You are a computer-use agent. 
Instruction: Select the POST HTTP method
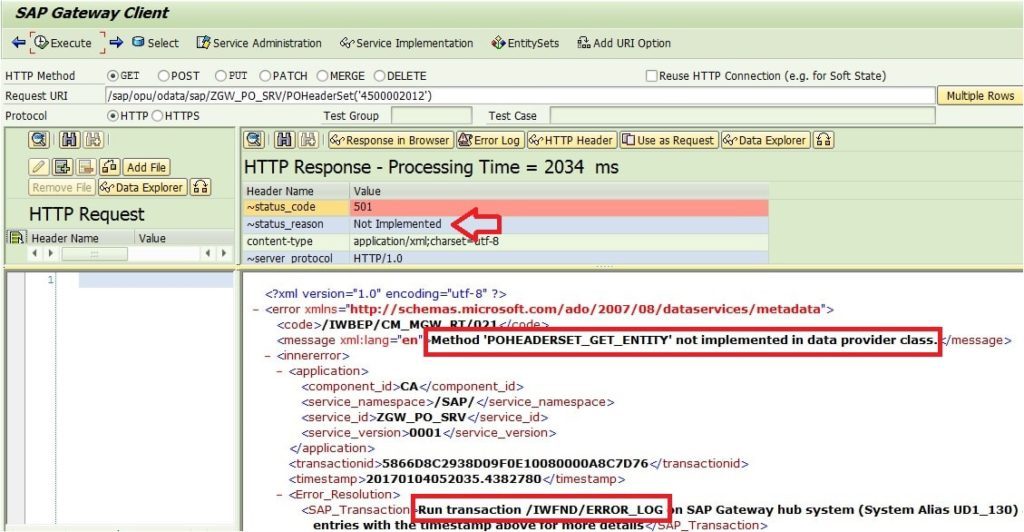pos(163,76)
